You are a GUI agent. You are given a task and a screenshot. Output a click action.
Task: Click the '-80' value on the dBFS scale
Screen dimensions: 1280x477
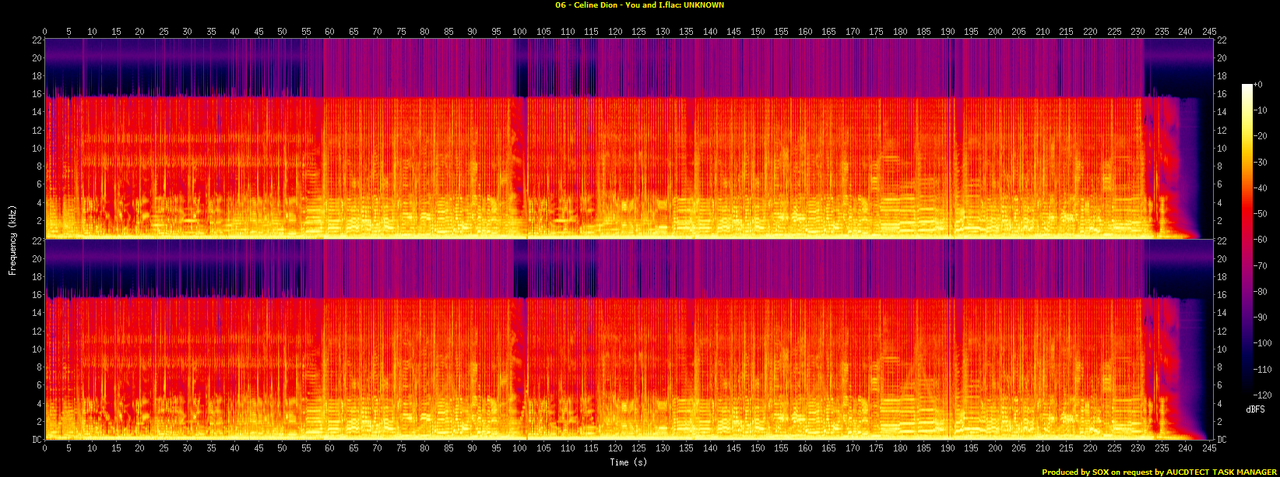(1263, 294)
